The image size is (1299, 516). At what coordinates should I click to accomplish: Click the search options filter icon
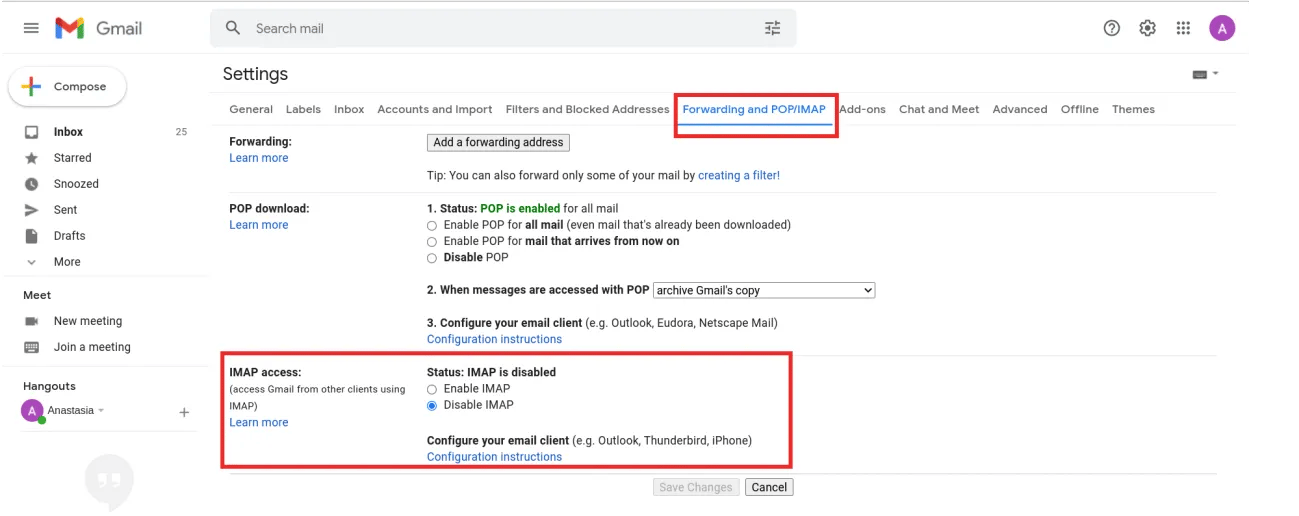pos(772,28)
